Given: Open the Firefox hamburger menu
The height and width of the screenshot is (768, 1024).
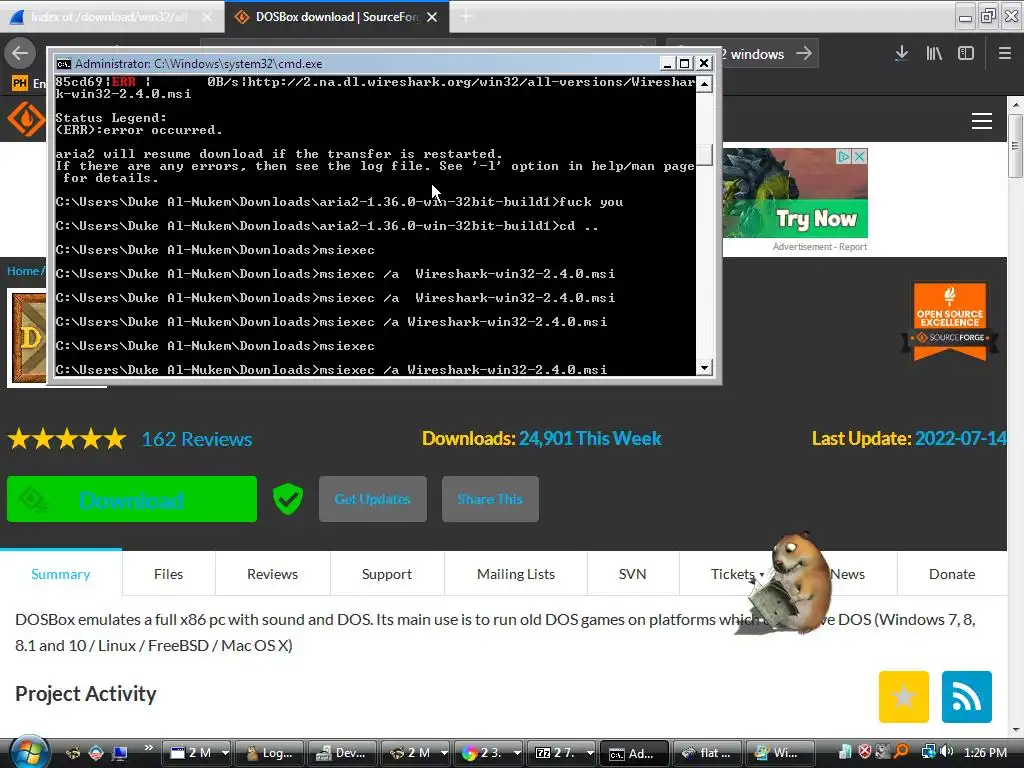Looking at the screenshot, I should coord(1004,54).
